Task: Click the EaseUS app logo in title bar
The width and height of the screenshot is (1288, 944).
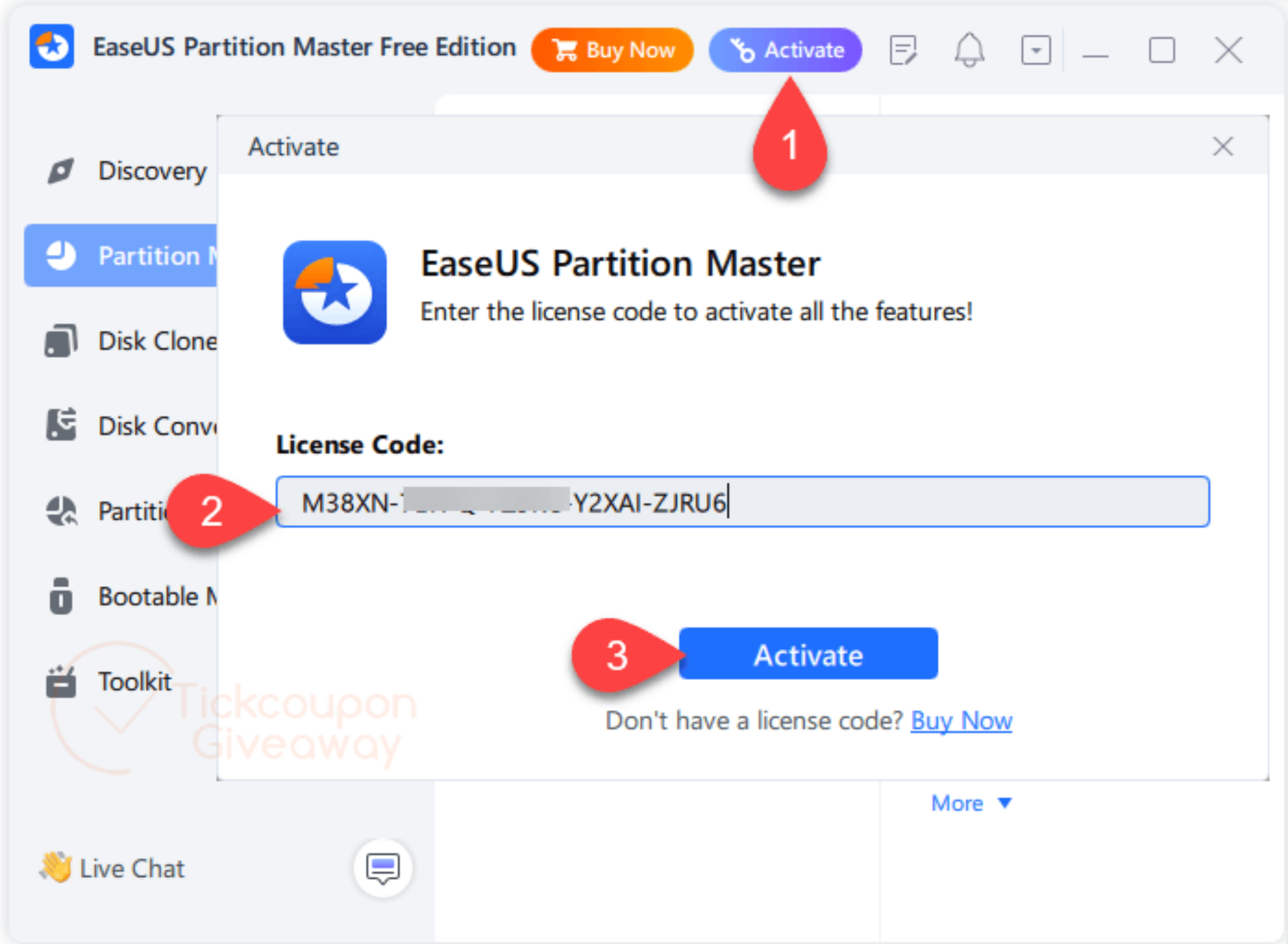Action: [x=52, y=47]
